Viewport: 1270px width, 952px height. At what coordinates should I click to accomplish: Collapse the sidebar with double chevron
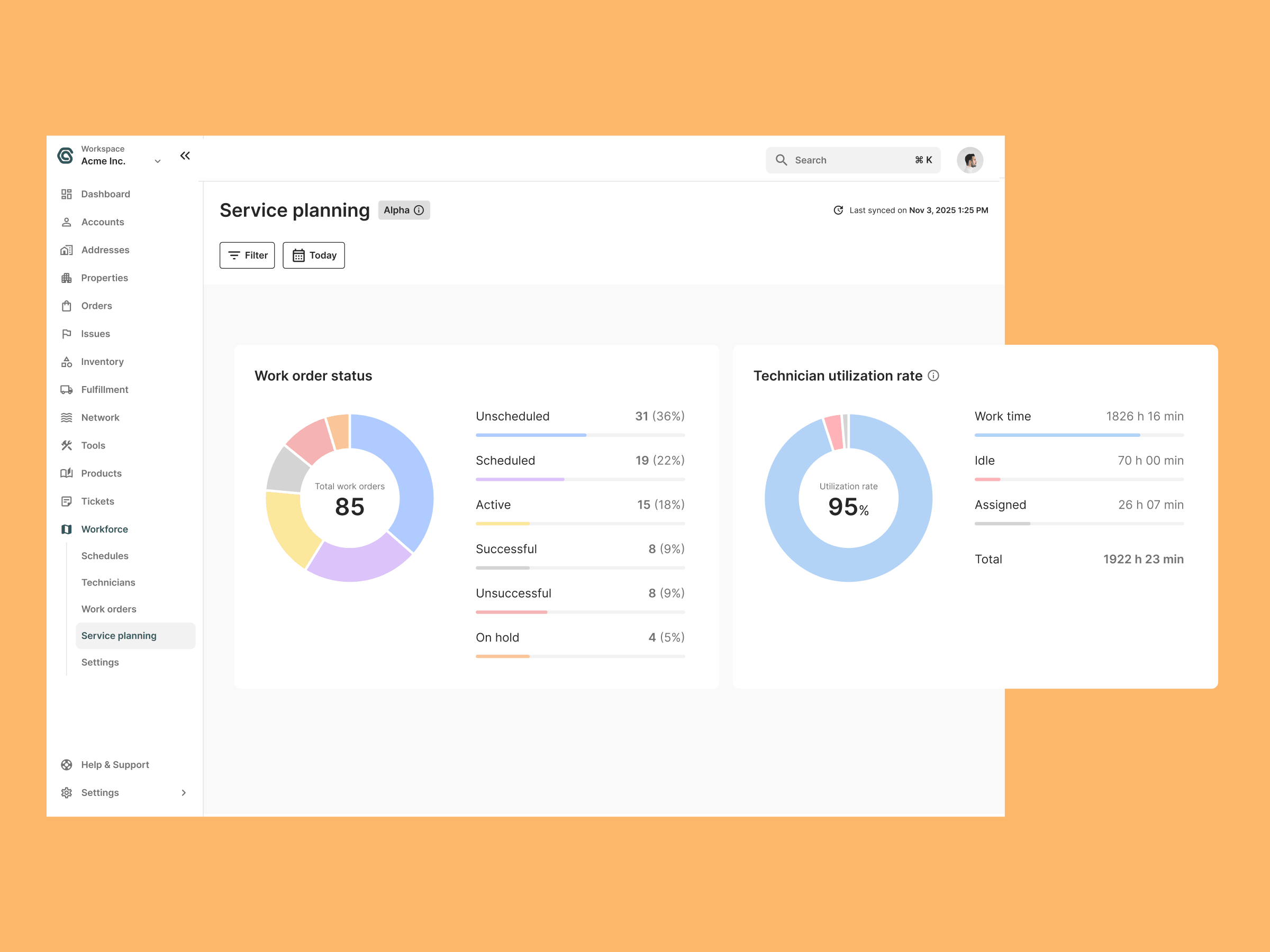[185, 155]
